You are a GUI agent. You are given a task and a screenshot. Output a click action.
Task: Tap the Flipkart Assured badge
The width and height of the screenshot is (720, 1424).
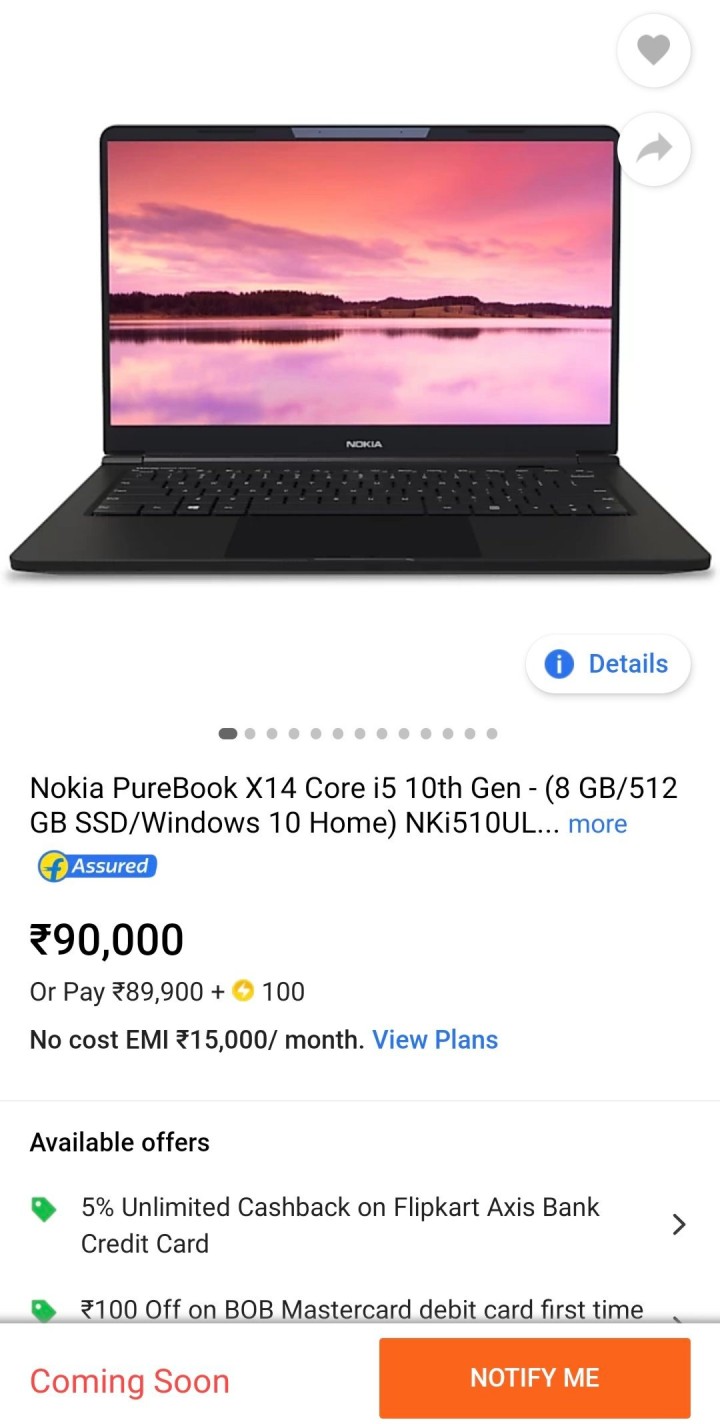pos(97,866)
